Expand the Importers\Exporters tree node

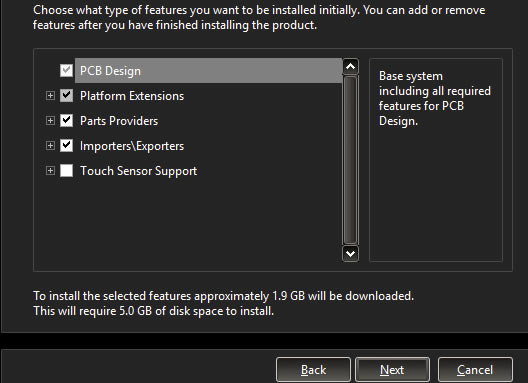pyautogui.click(x=50, y=146)
